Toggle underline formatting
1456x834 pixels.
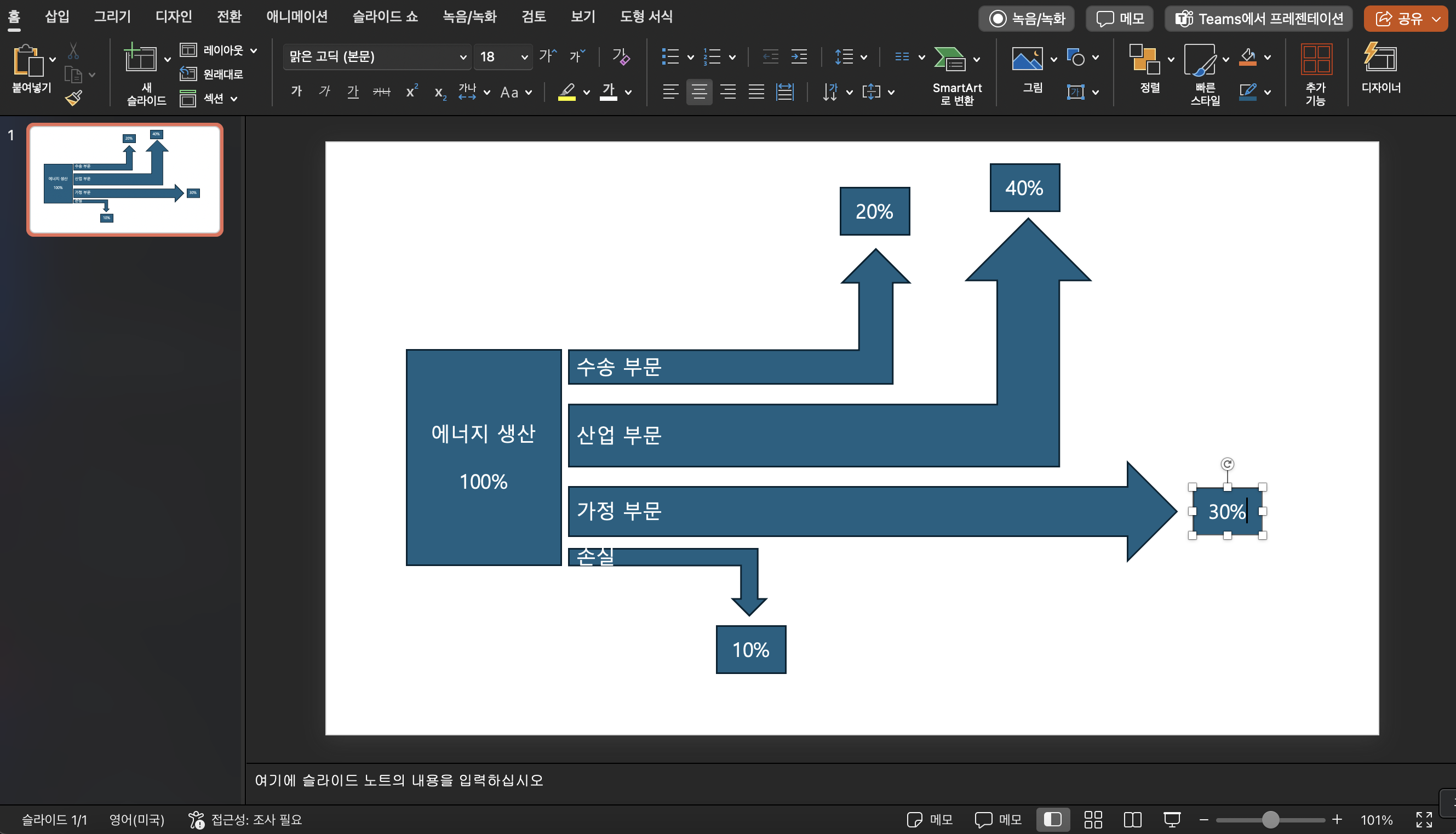pyautogui.click(x=353, y=91)
